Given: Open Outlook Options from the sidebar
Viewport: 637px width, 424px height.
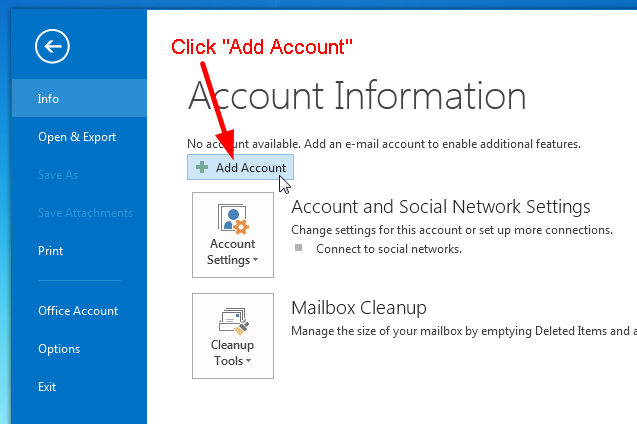Looking at the screenshot, I should [58, 349].
